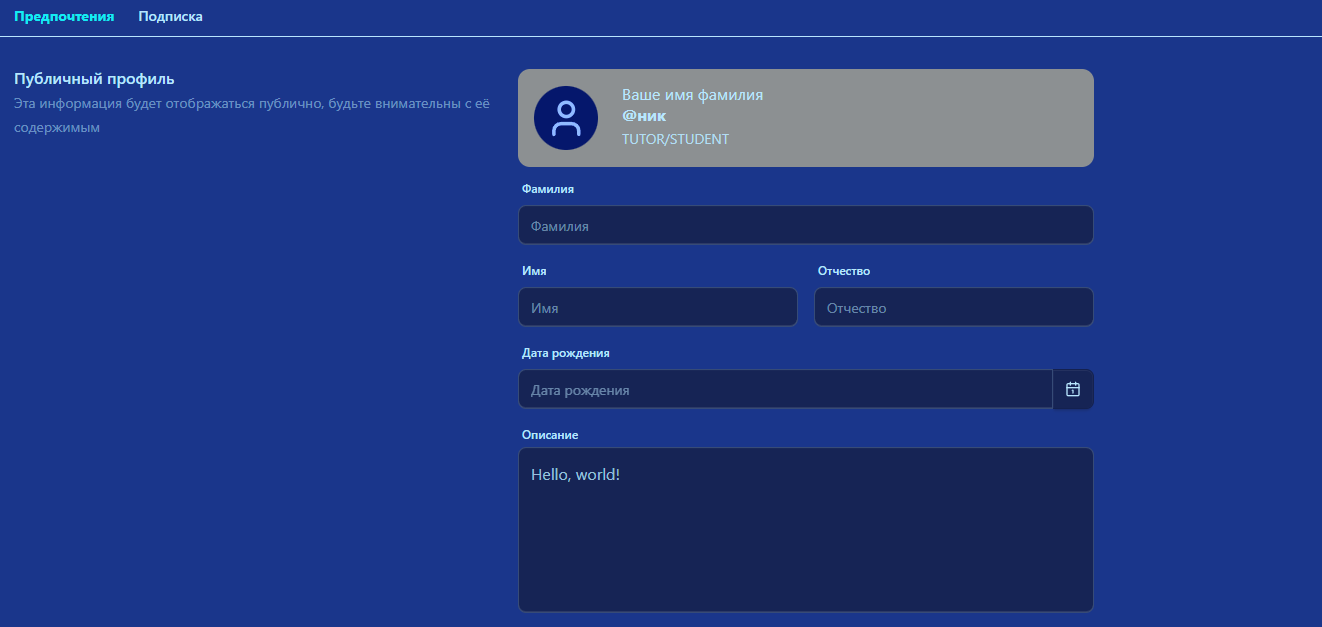Click the Отчество field label
1322x627 pixels.
click(844, 270)
